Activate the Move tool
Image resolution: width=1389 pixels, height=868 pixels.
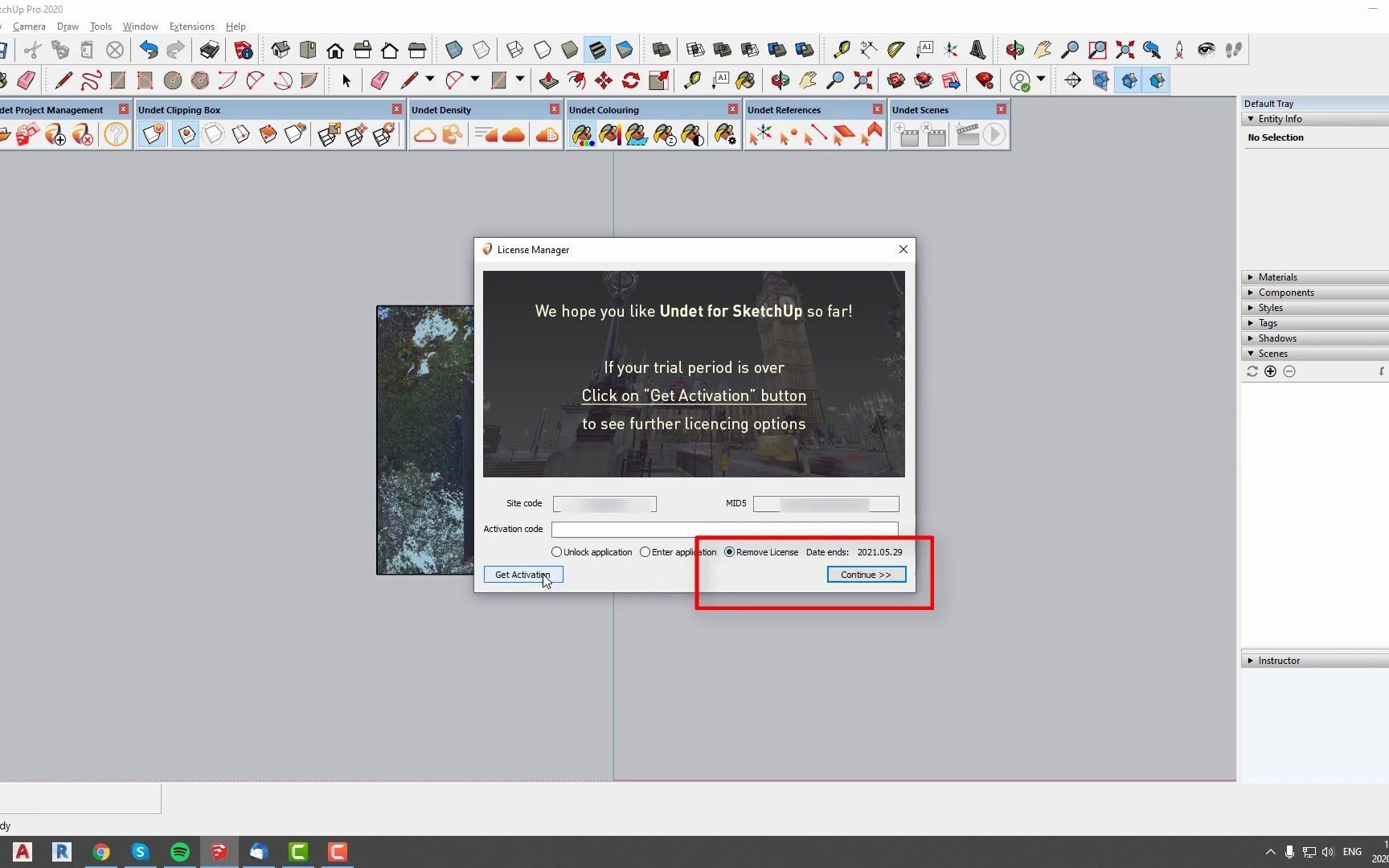point(604,80)
